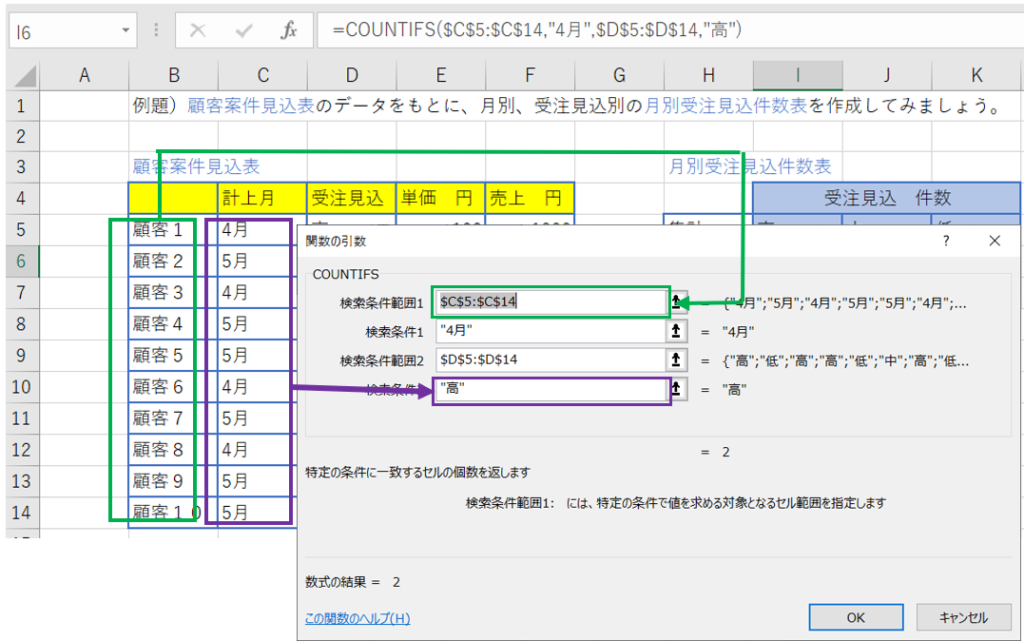The height and width of the screenshot is (641, 1024).
Task: Click the 検索条件範囲2 field with $D$5:$D$14
Action: click(550, 360)
